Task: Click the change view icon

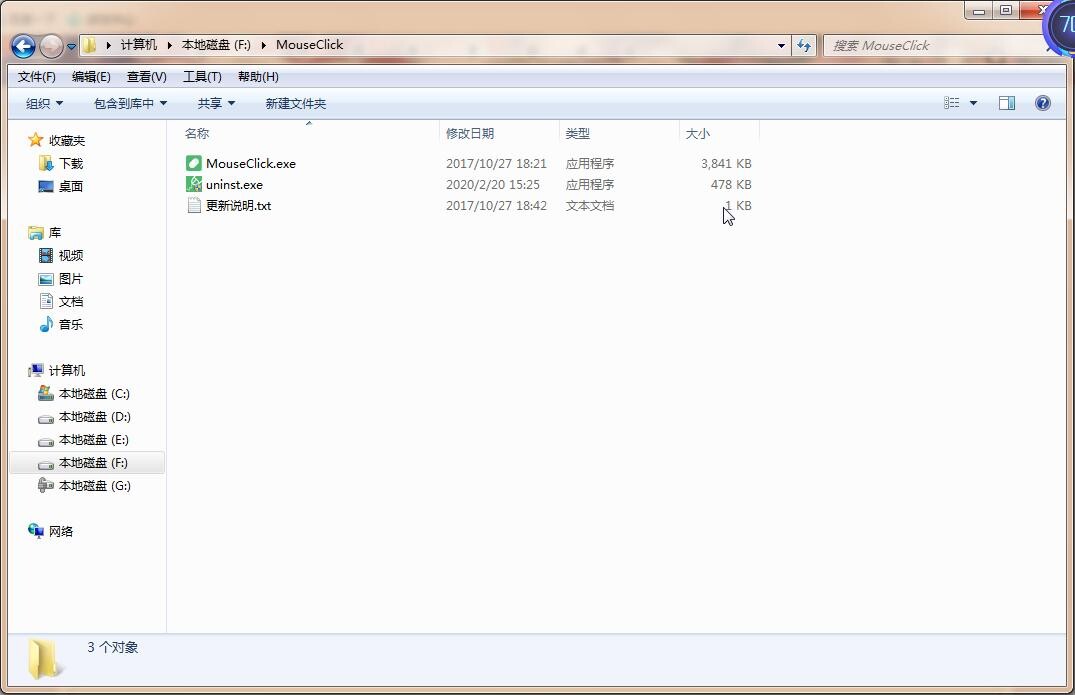Action: (x=952, y=103)
